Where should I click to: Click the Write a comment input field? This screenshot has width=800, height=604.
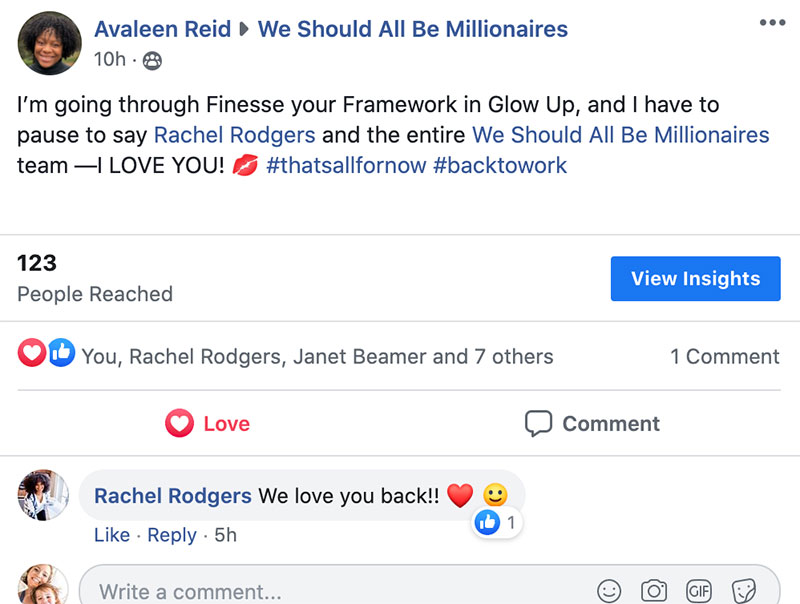tap(330, 590)
